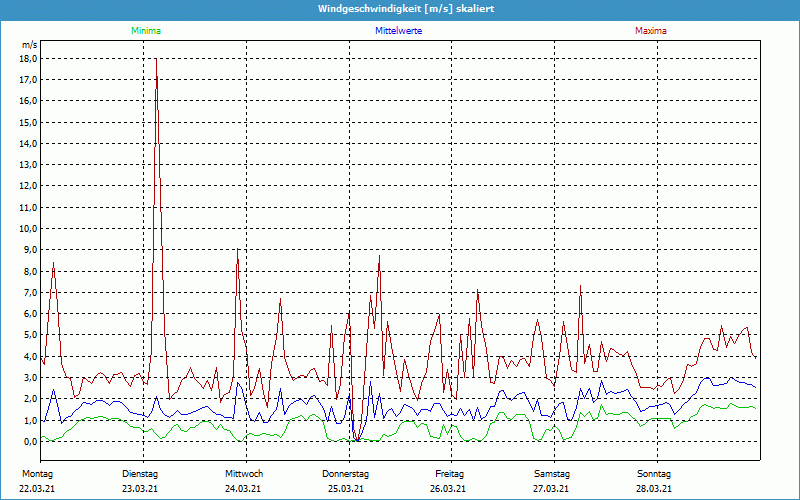This screenshot has height=500, width=800.
Task: Select the 16,0 y-axis value
Action: click(29, 101)
